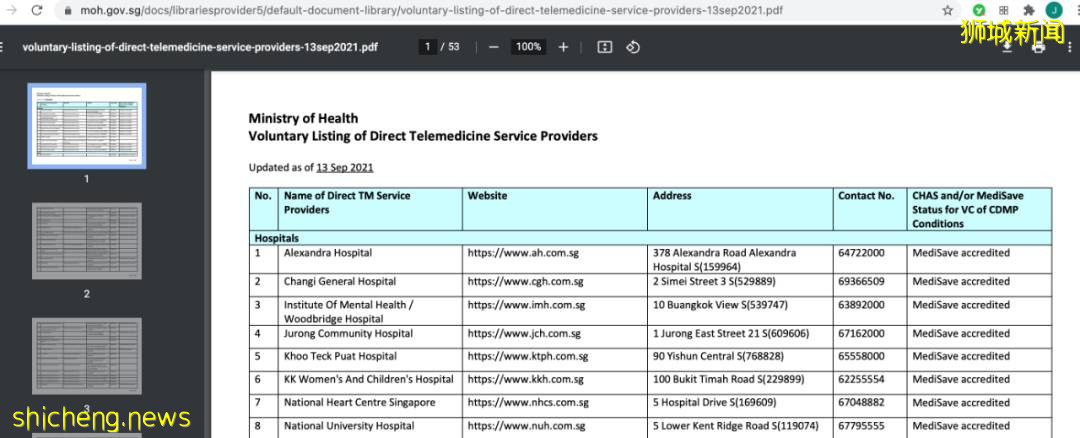Image resolution: width=1080 pixels, height=438 pixels.
Task: Bookmark this page with the star icon
Action: click(947, 10)
